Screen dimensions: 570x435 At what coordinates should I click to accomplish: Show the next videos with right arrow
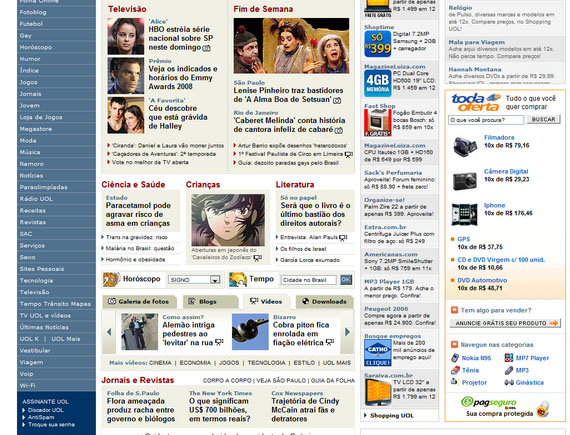point(347,332)
